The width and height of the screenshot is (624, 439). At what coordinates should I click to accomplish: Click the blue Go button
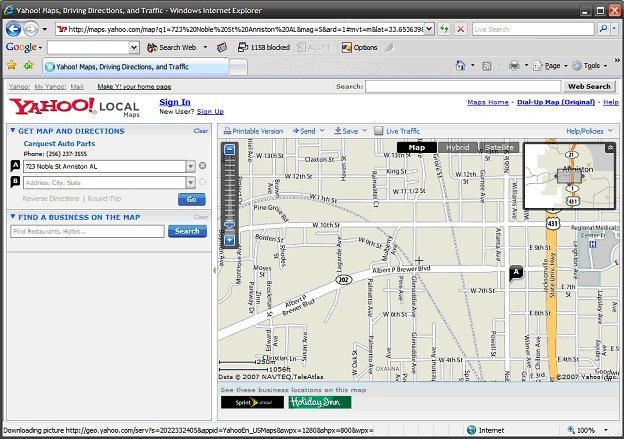191,199
